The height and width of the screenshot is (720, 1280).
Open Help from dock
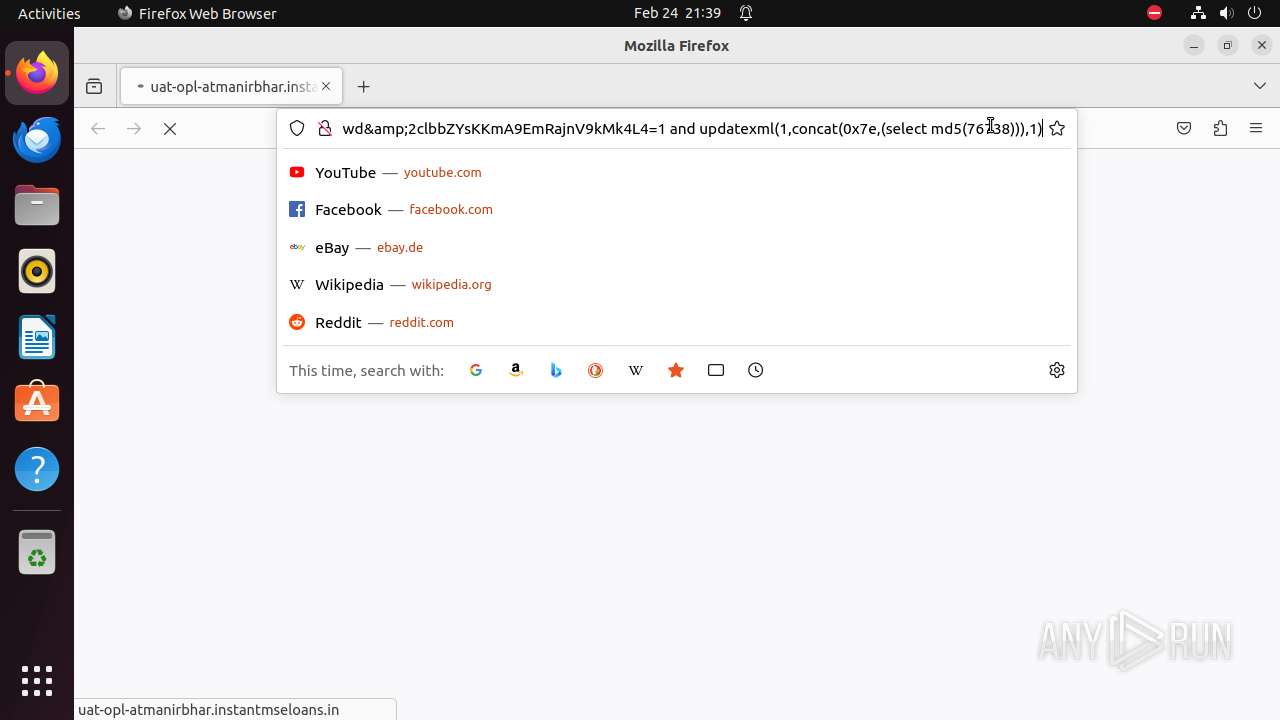tap(37, 469)
